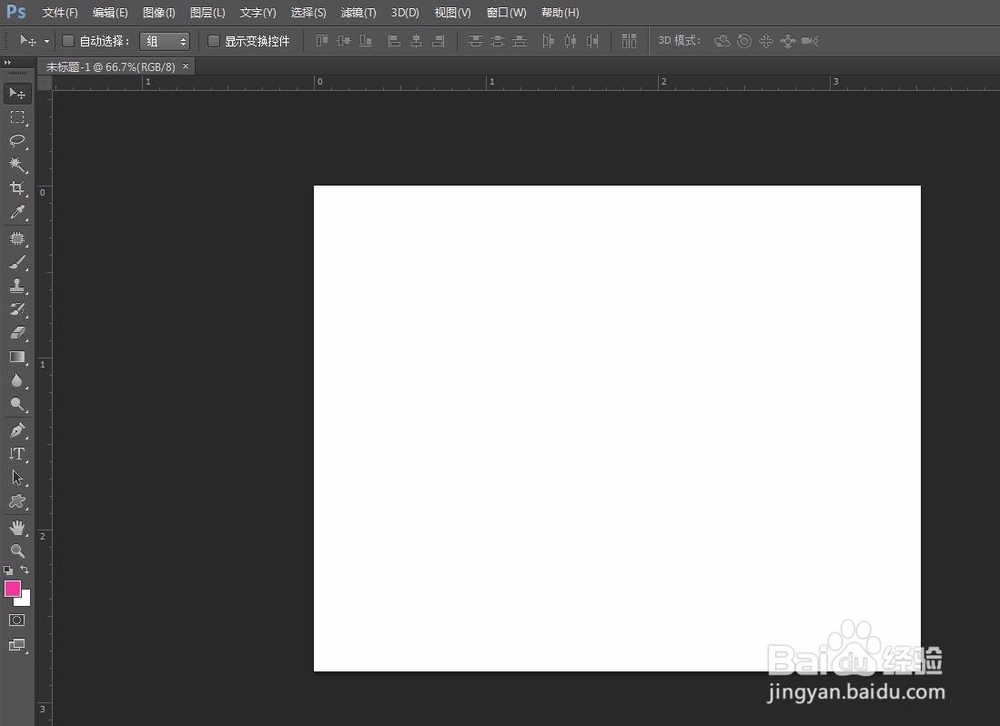
Task: Open the 帮助(H) menu
Action: (560, 13)
